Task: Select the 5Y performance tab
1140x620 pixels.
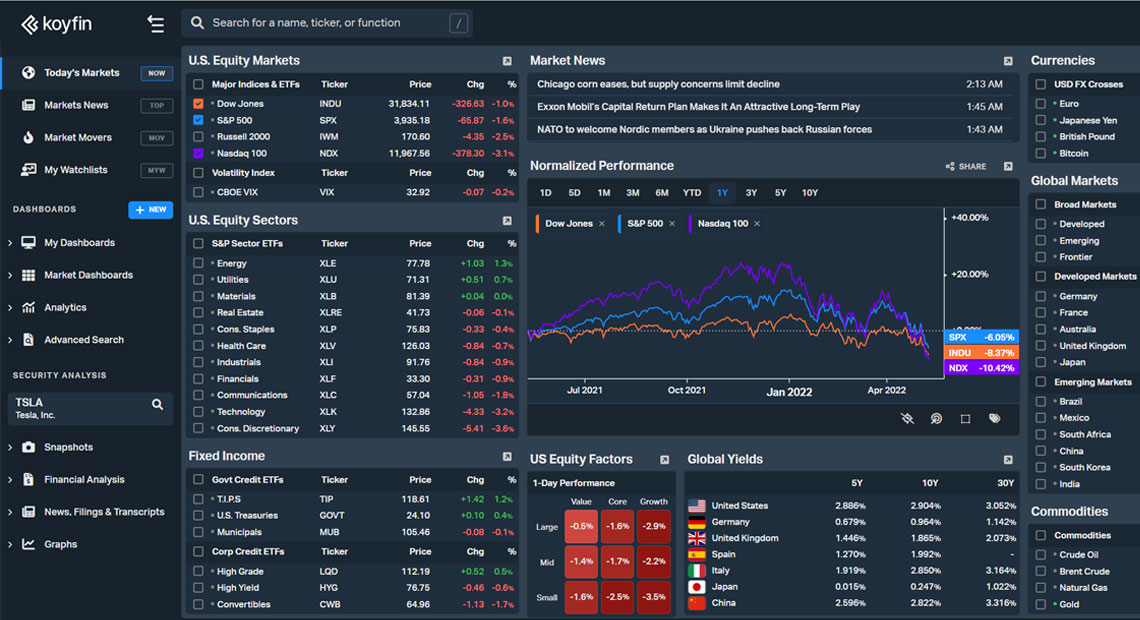Action: pos(779,192)
